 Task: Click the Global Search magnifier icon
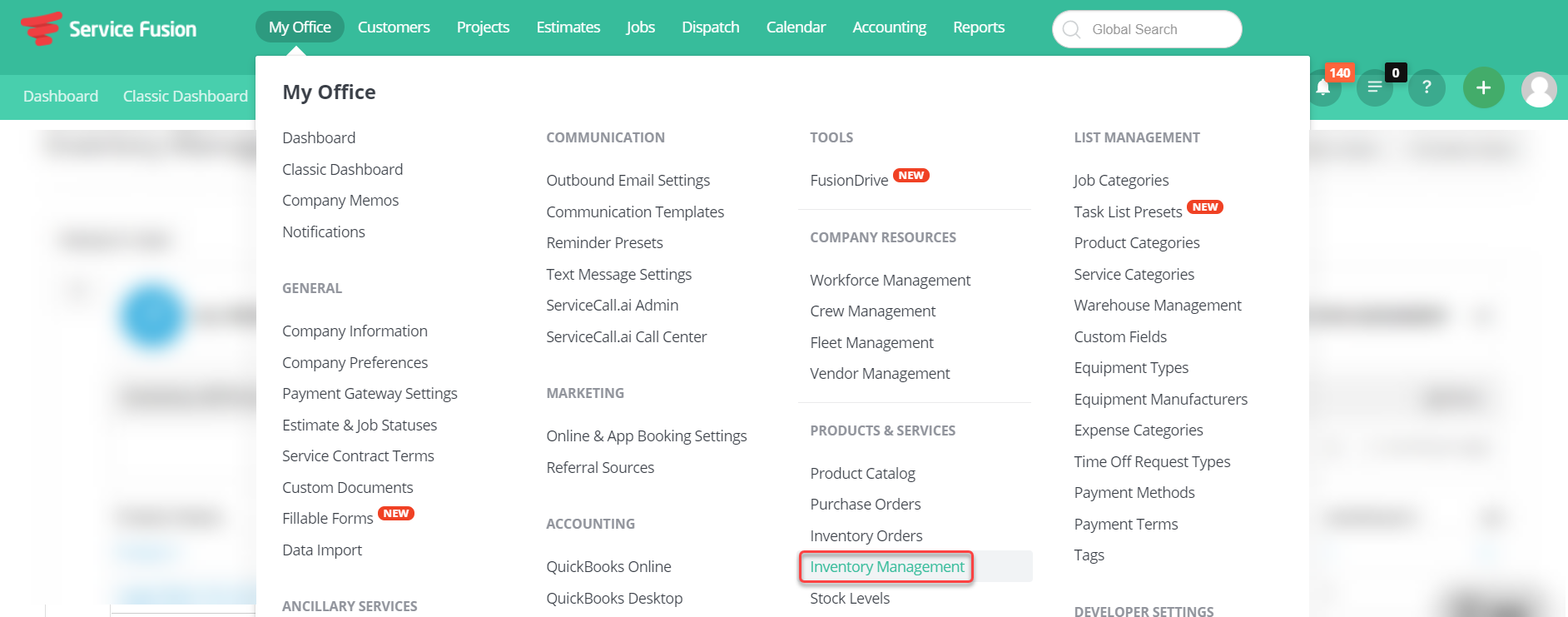(x=1072, y=29)
